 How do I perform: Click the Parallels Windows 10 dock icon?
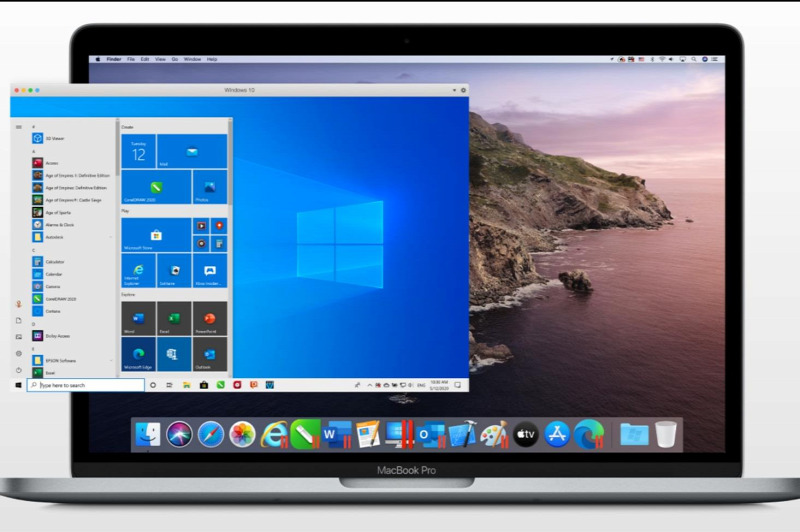tap(399, 435)
